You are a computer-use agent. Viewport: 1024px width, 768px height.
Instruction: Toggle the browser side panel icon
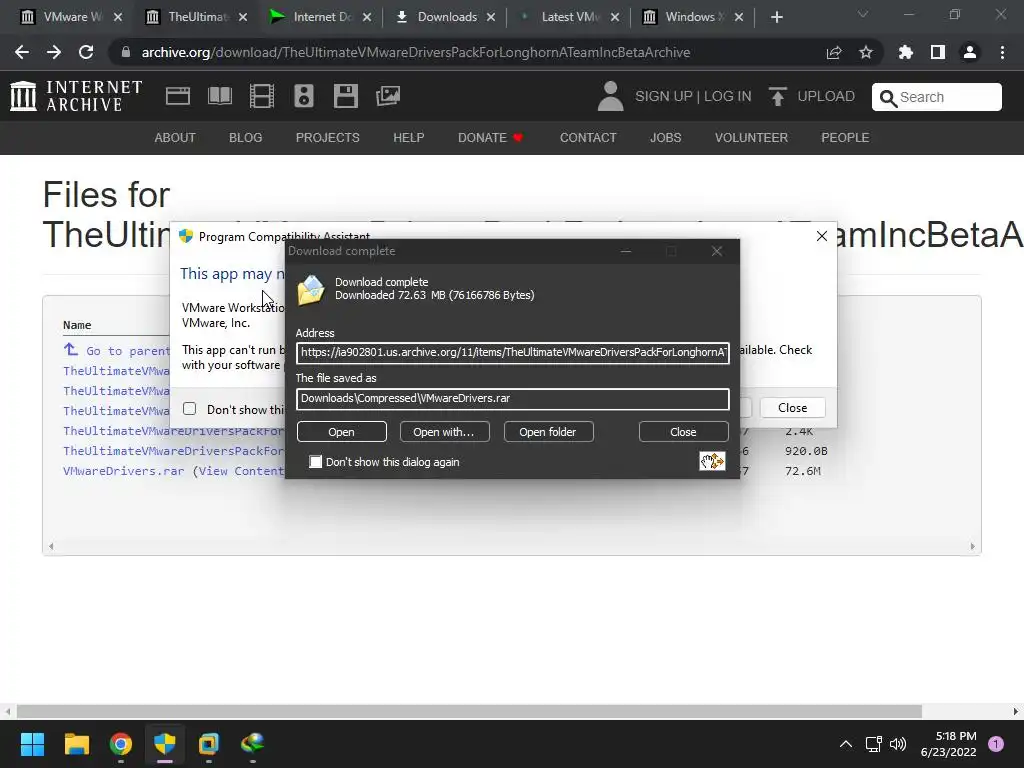pos(938,52)
